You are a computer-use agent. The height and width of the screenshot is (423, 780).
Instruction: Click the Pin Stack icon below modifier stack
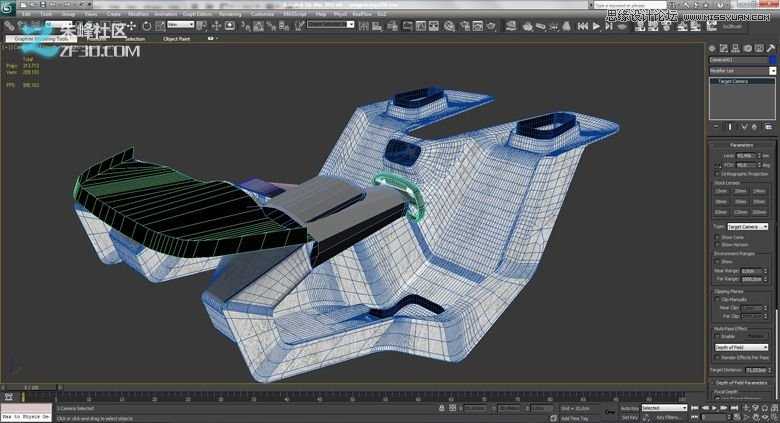716,127
